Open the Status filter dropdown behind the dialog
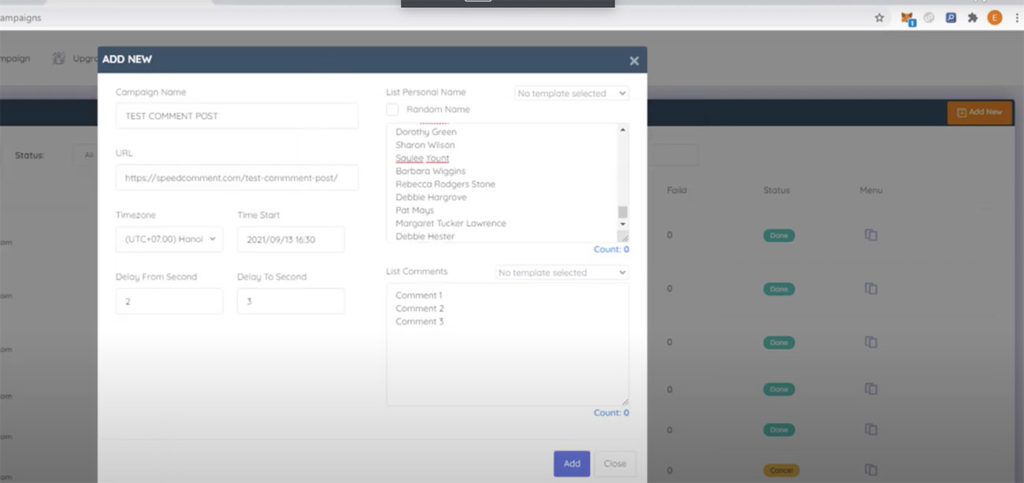 85,155
